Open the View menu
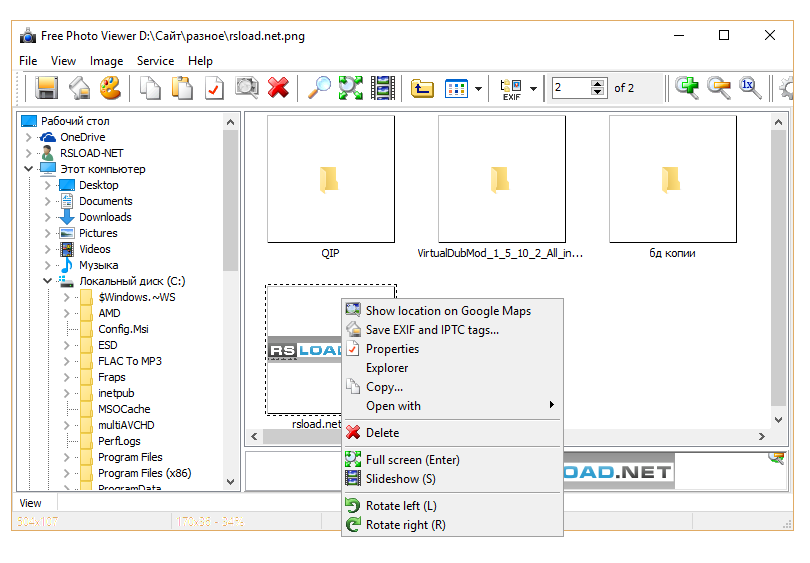Screen dimensions: 810x563 [x=63, y=61]
